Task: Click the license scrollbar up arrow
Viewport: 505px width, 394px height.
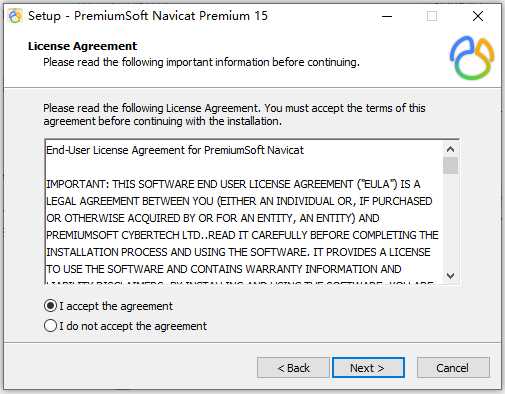Action: point(450,149)
